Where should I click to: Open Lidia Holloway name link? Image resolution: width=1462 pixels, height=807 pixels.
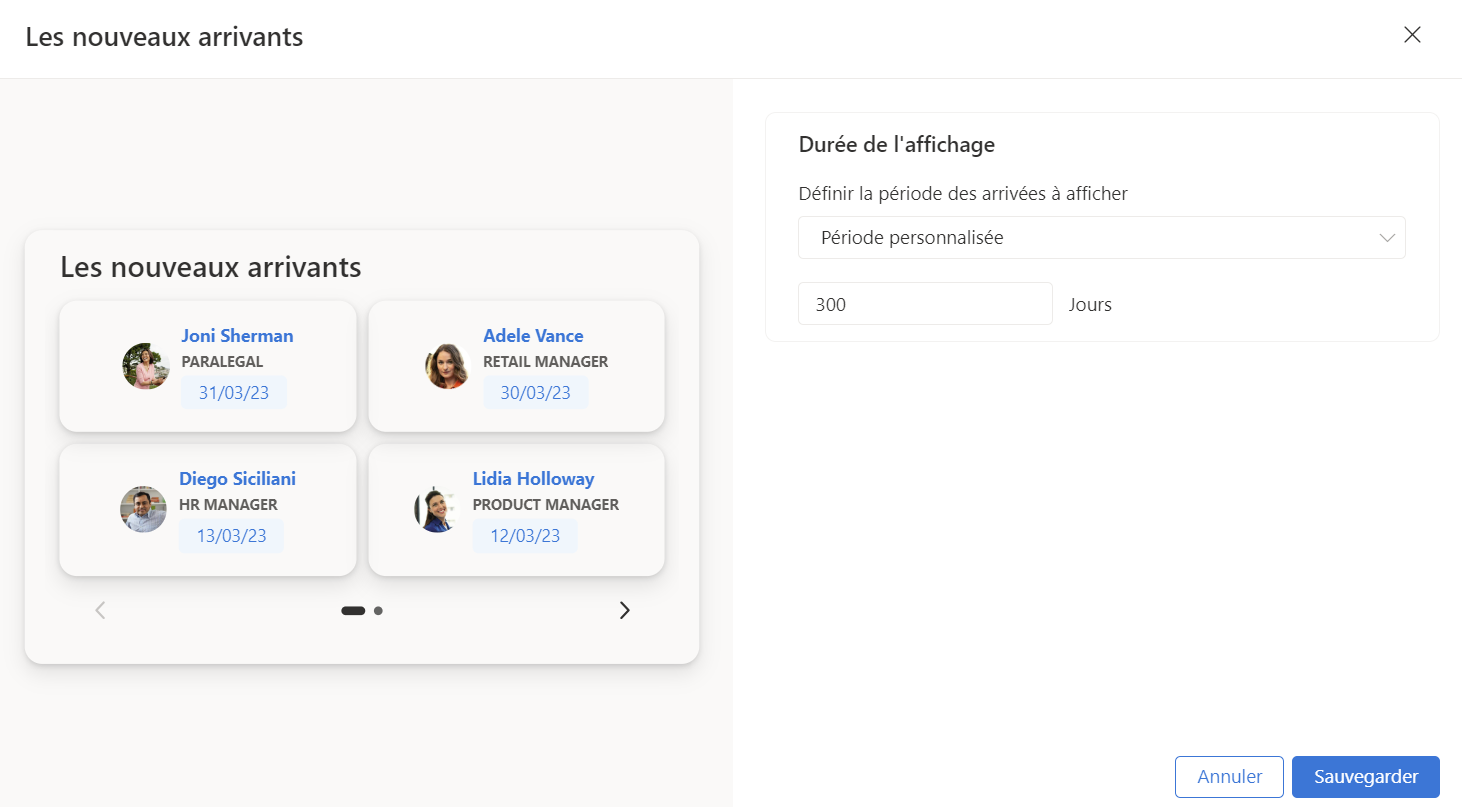tap(533, 479)
